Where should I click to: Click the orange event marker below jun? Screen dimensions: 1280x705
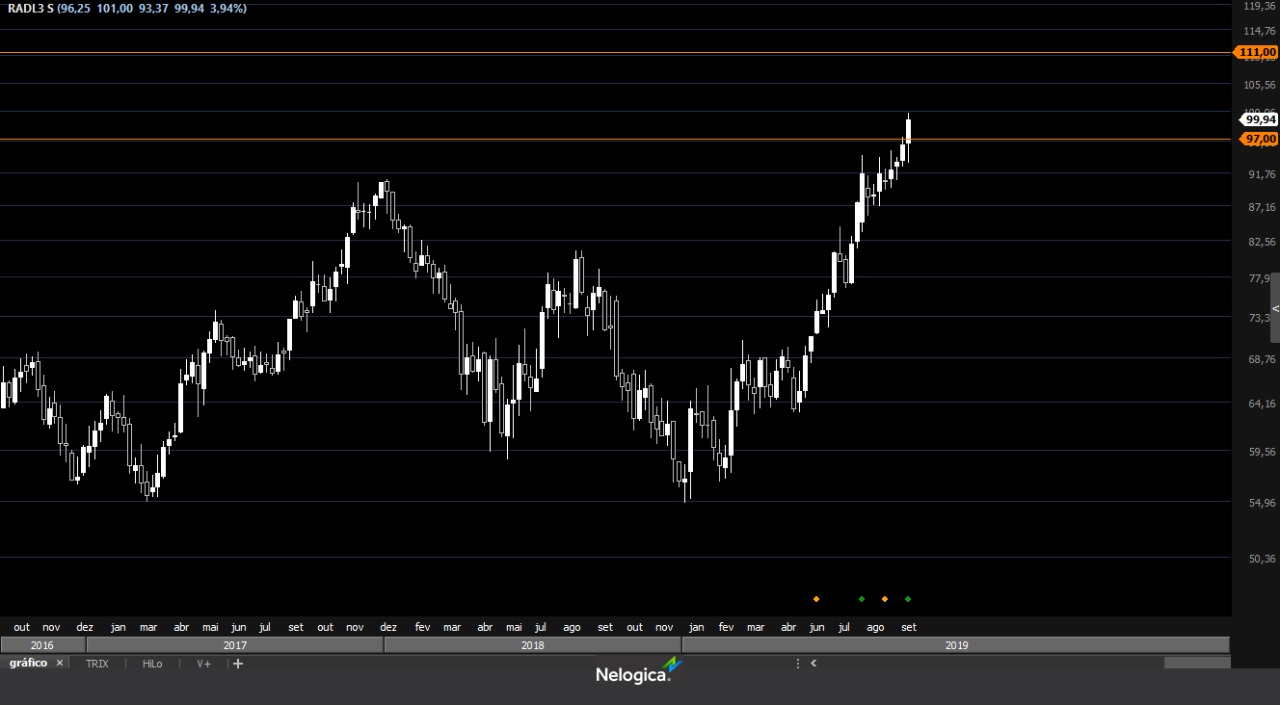(816, 599)
